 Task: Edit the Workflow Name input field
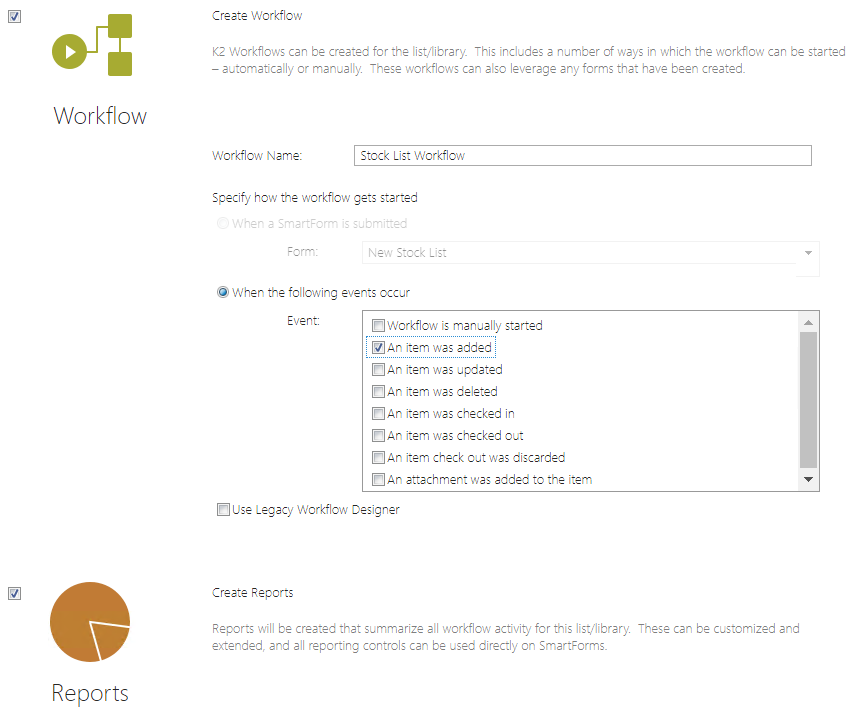(582, 156)
